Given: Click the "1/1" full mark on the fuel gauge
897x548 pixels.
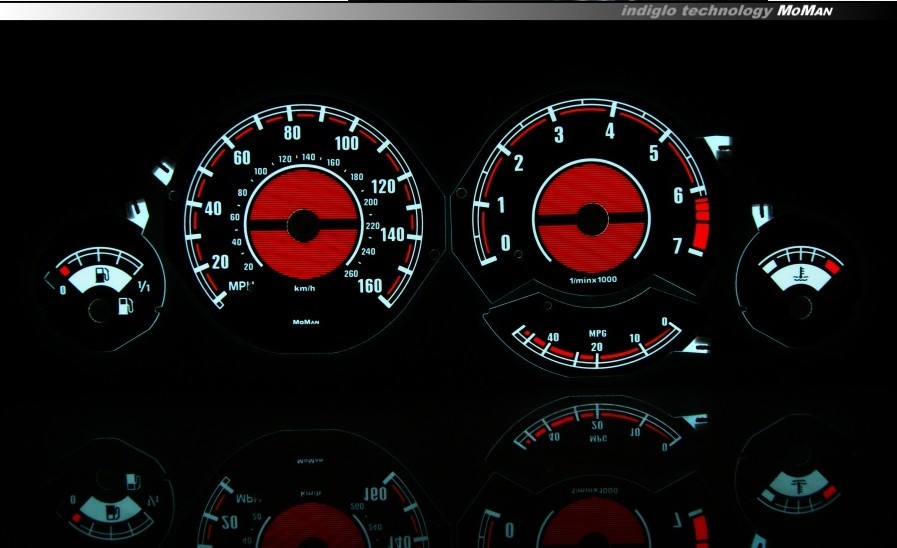Looking at the screenshot, I should point(144,286).
